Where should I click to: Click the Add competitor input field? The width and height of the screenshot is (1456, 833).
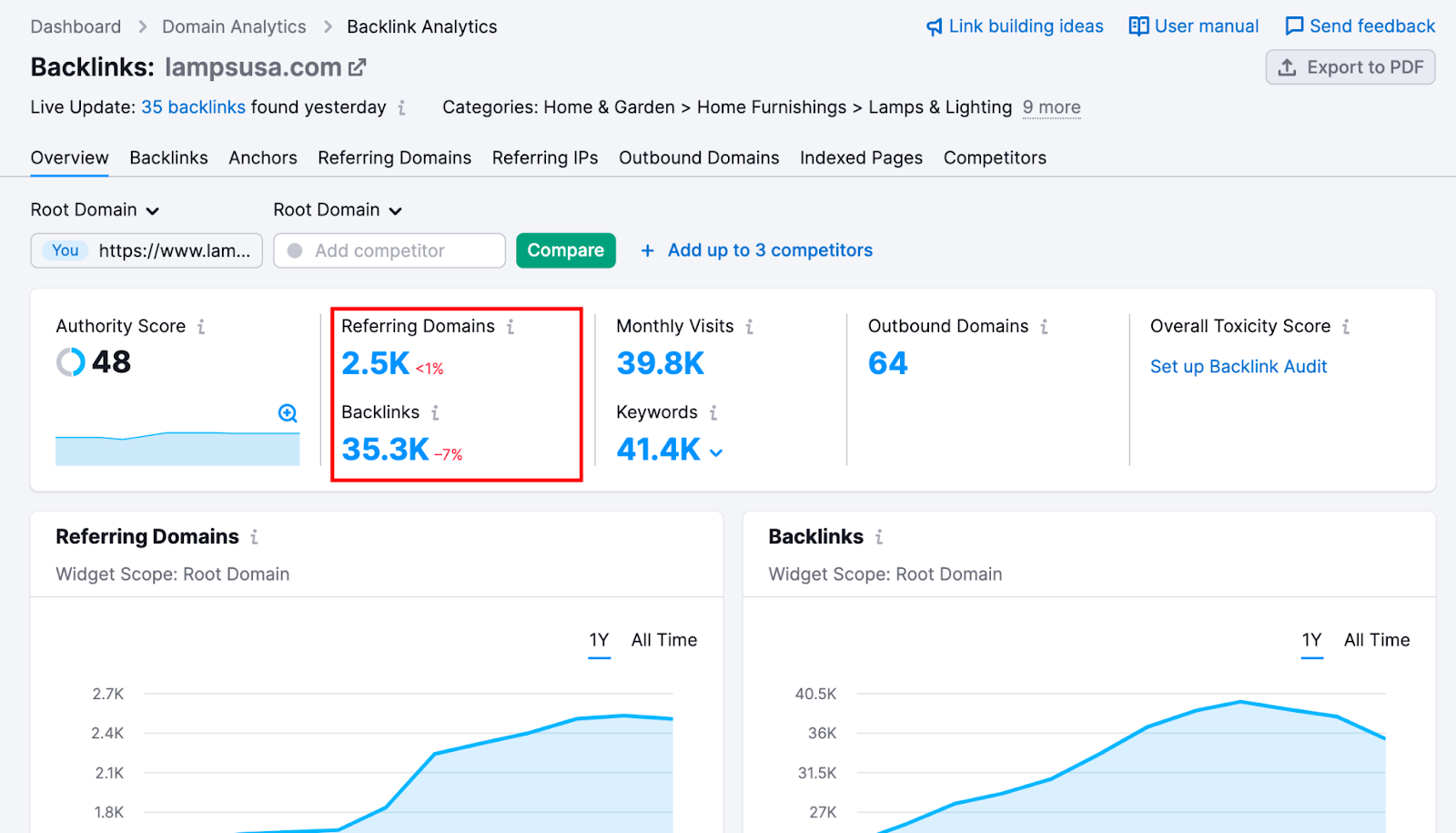click(389, 250)
